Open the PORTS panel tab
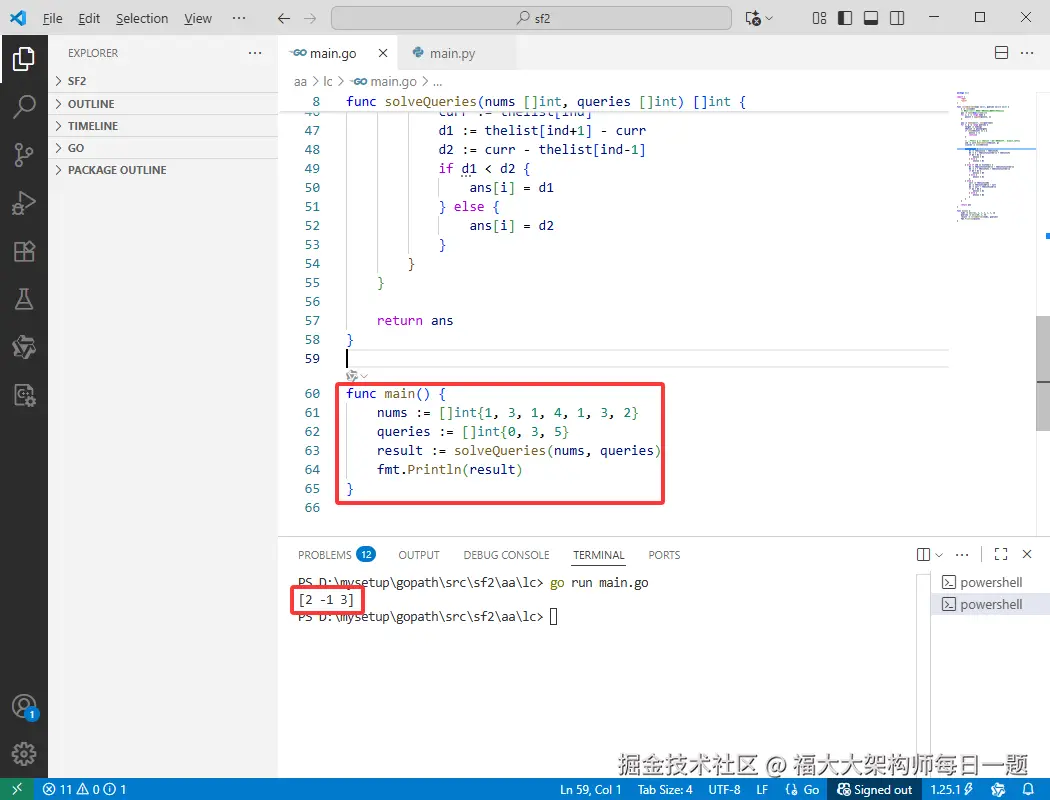Image resolution: width=1050 pixels, height=800 pixels. pos(664,555)
